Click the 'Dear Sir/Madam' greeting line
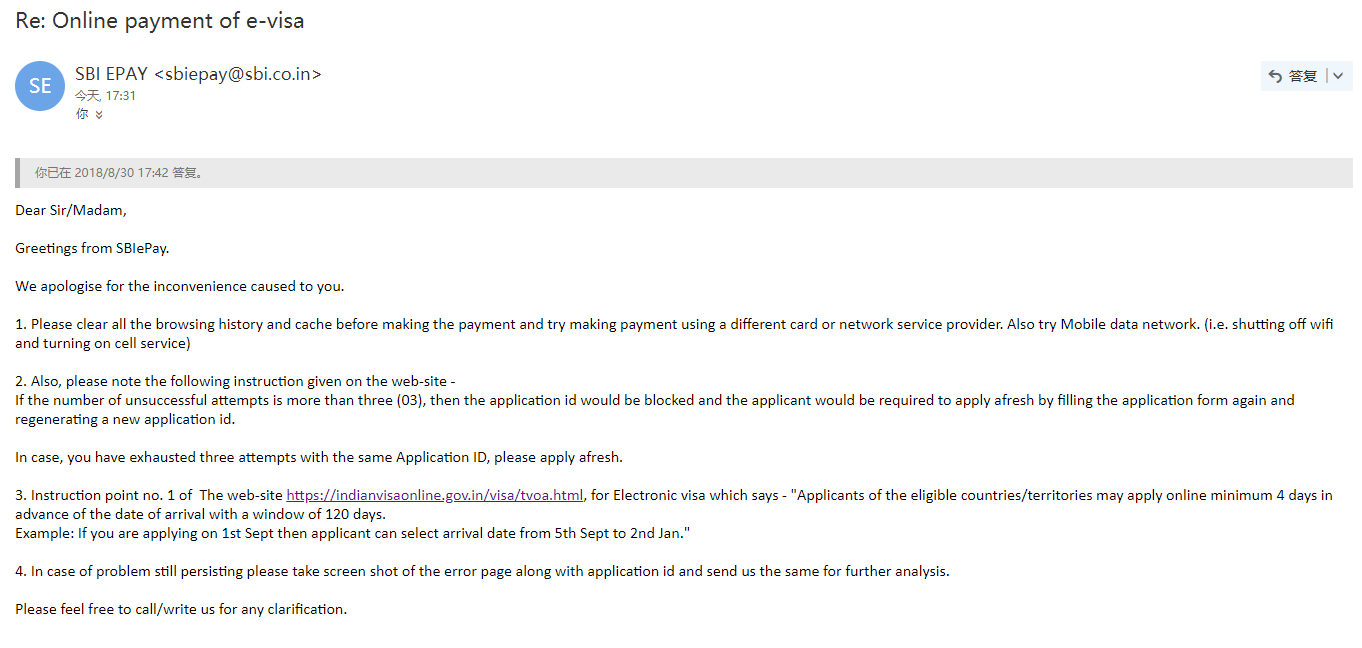Screen dimensions: 1362x648 tap(71, 210)
